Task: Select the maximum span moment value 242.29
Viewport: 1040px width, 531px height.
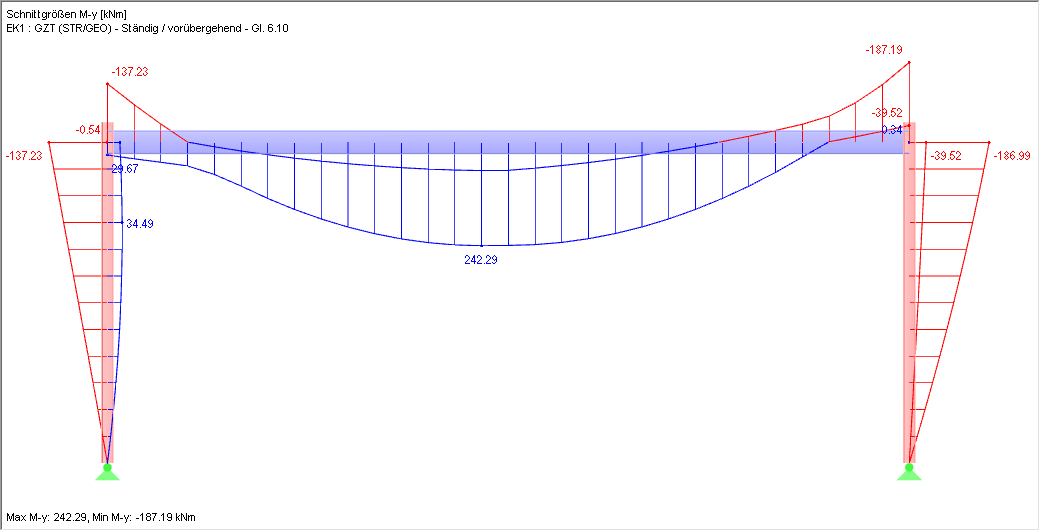Action: [x=481, y=260]
